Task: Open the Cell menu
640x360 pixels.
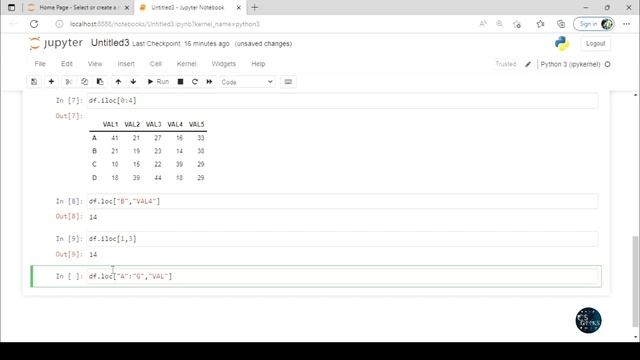Action: point(156,64)
